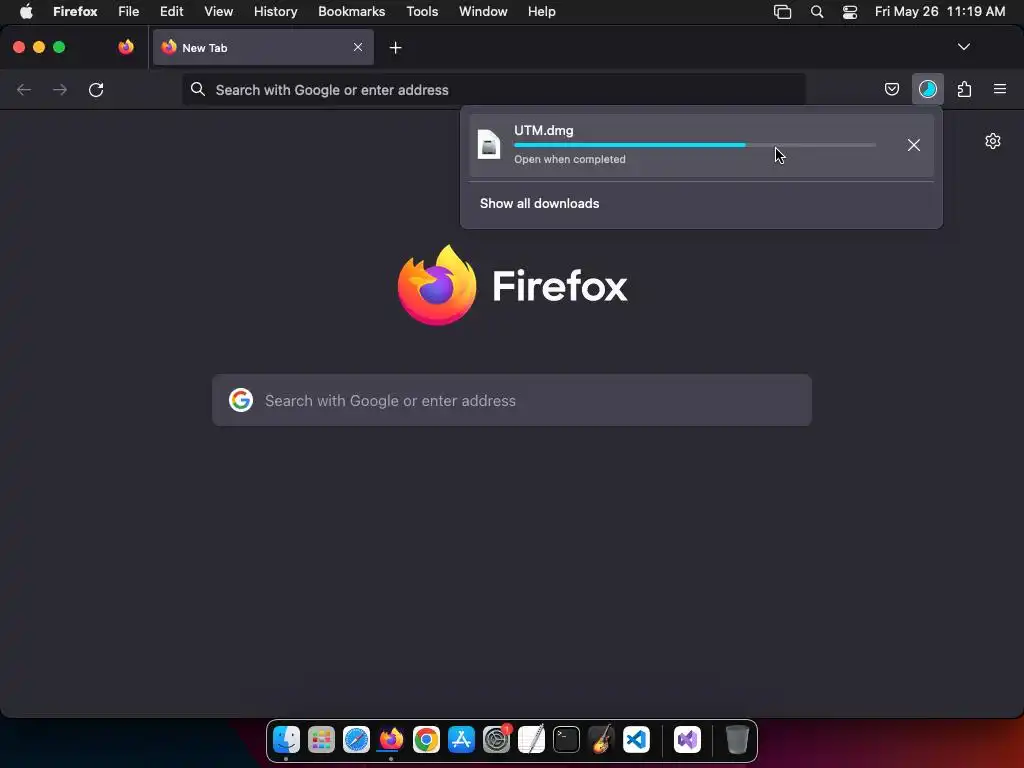Open the View menu

point(219,11)
